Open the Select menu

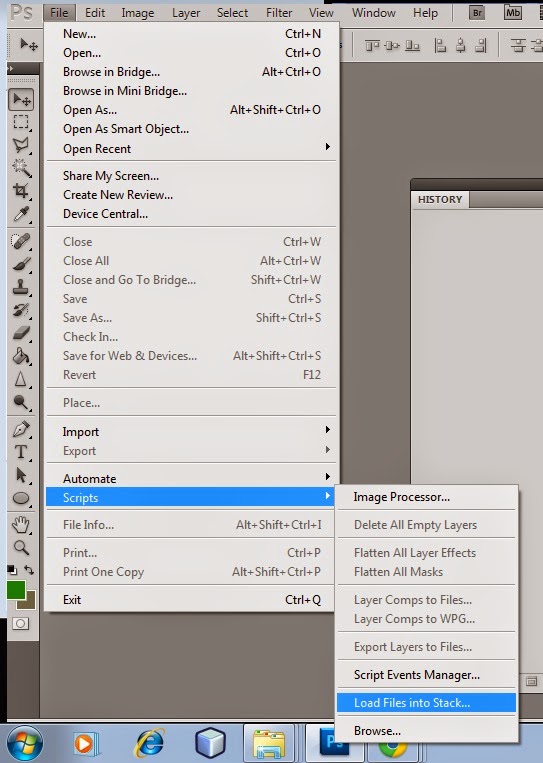233,13
